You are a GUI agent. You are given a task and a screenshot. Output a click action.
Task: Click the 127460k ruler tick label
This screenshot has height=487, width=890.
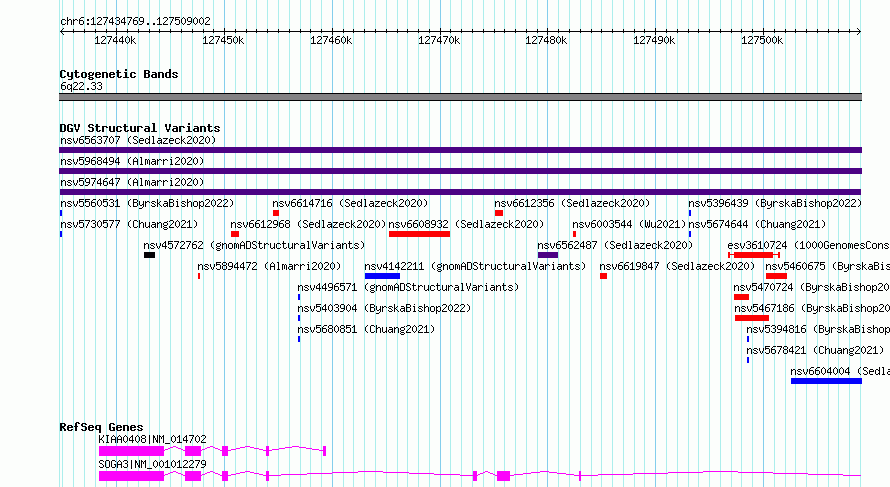[331, 40]
